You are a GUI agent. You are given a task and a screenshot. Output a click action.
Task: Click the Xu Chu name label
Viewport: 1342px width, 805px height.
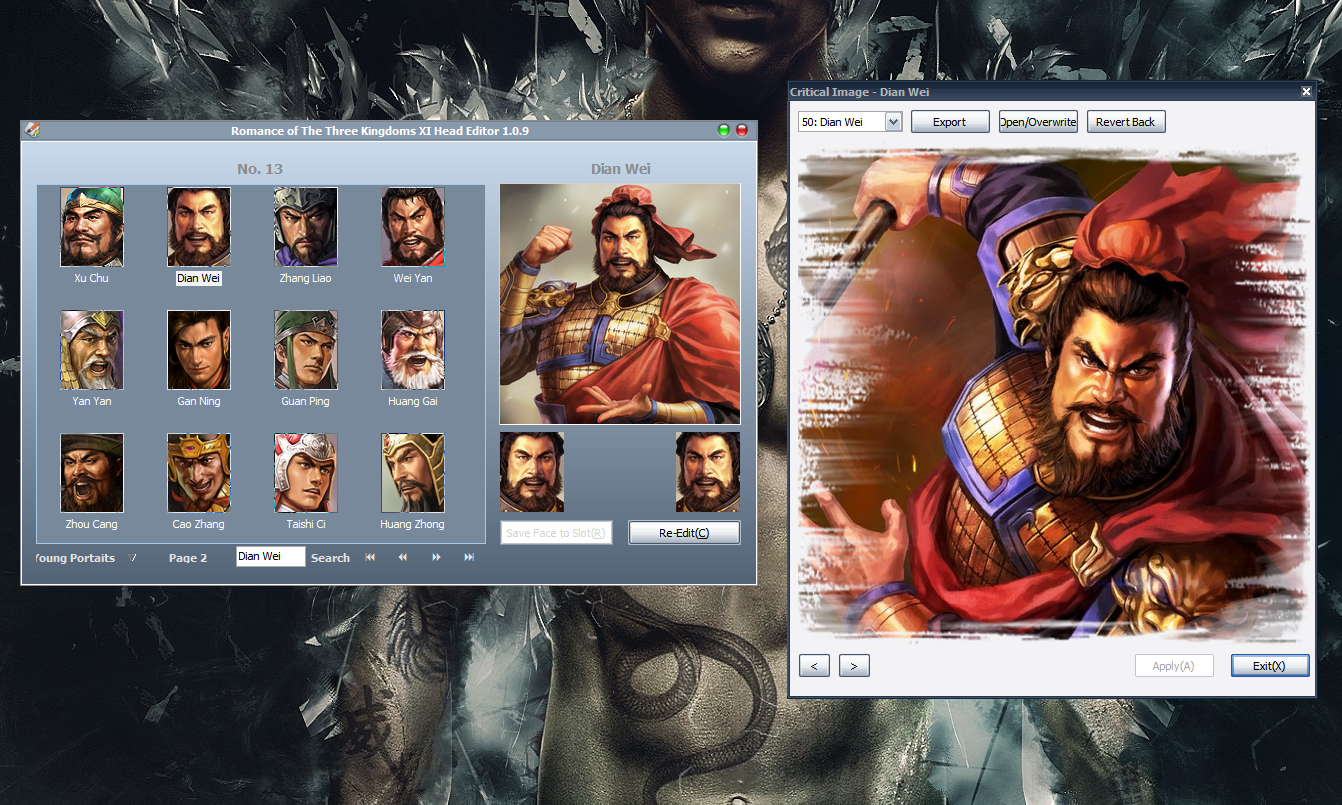coord(92,278)
